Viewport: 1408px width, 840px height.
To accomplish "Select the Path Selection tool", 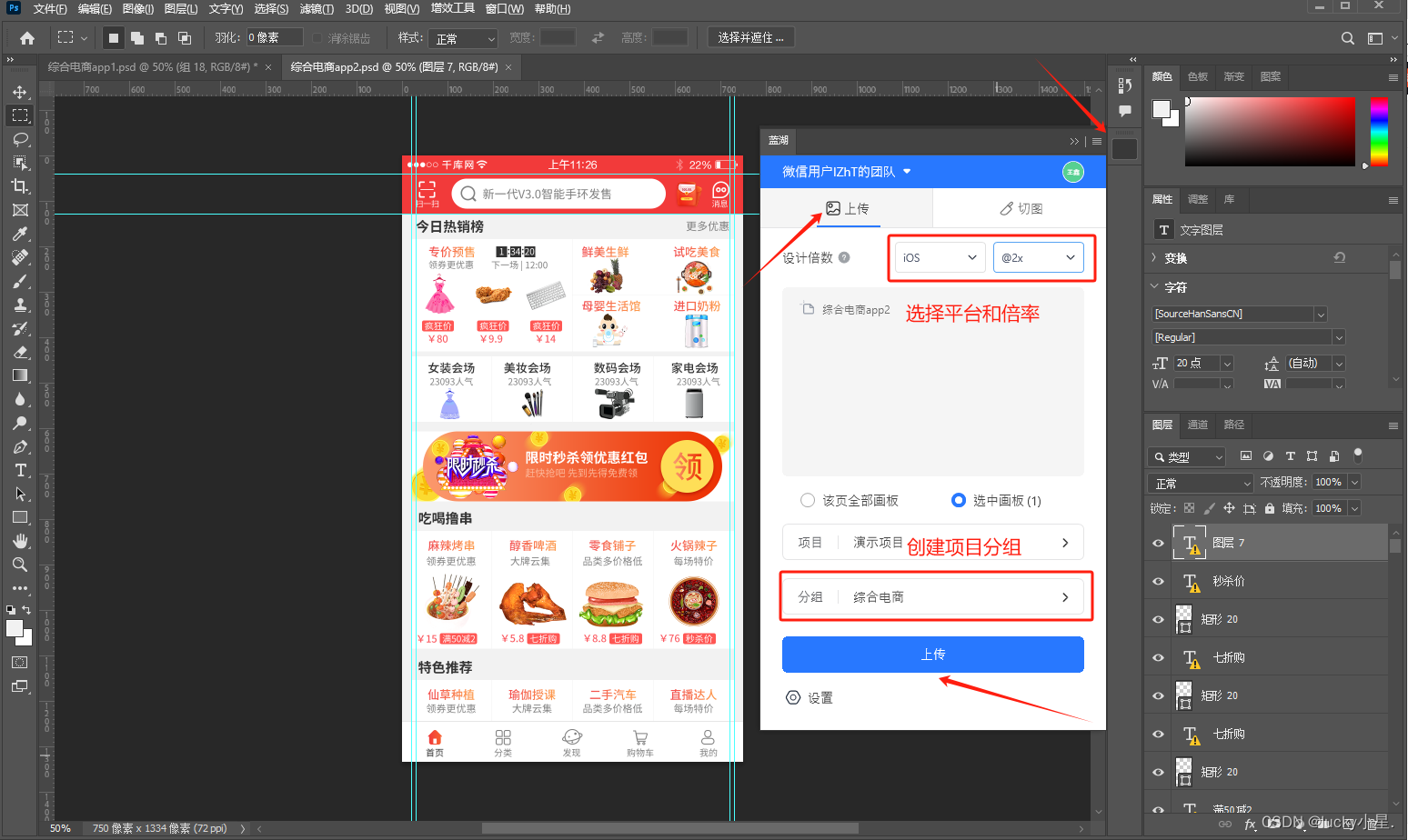I will tap(20, 494).
